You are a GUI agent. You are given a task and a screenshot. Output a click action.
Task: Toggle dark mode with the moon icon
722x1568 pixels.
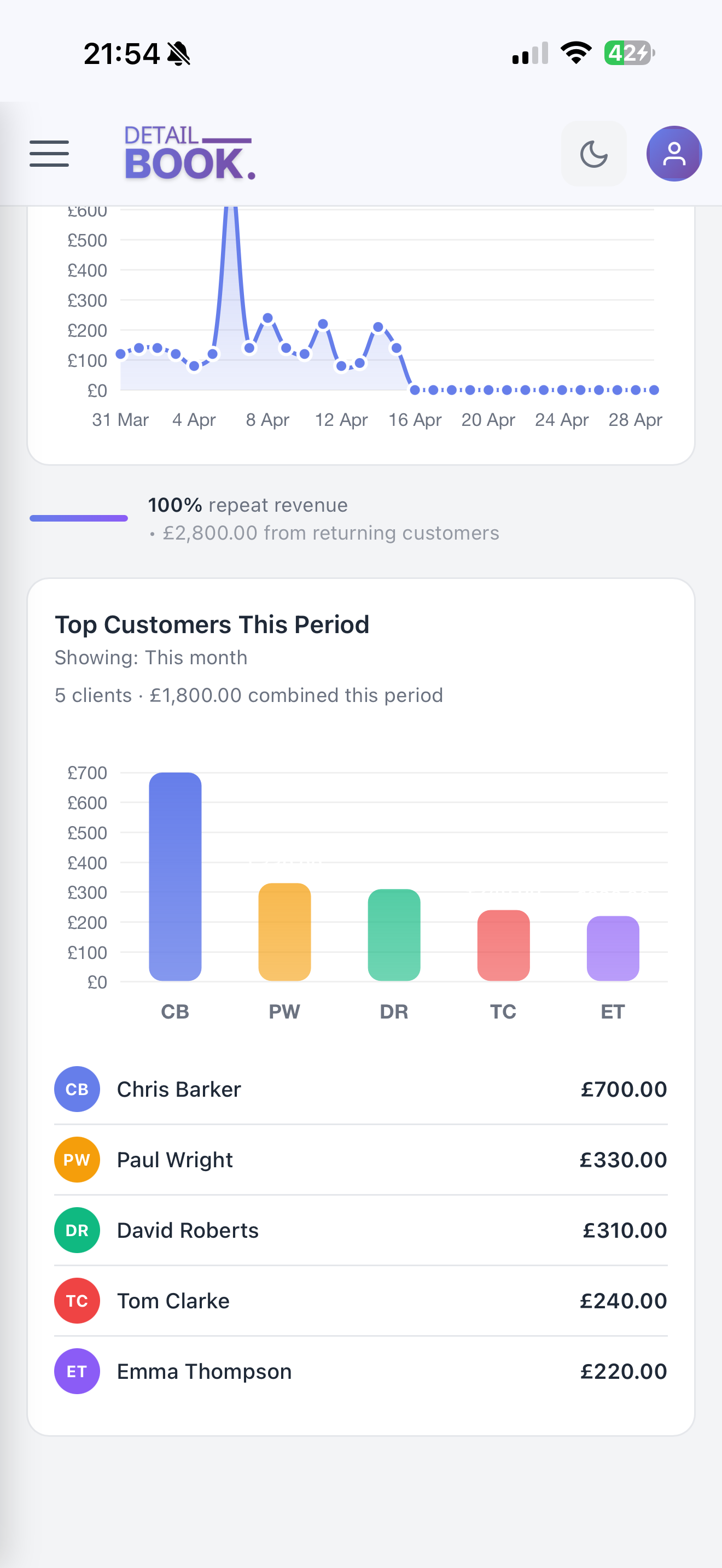click(x=593, y=154)
